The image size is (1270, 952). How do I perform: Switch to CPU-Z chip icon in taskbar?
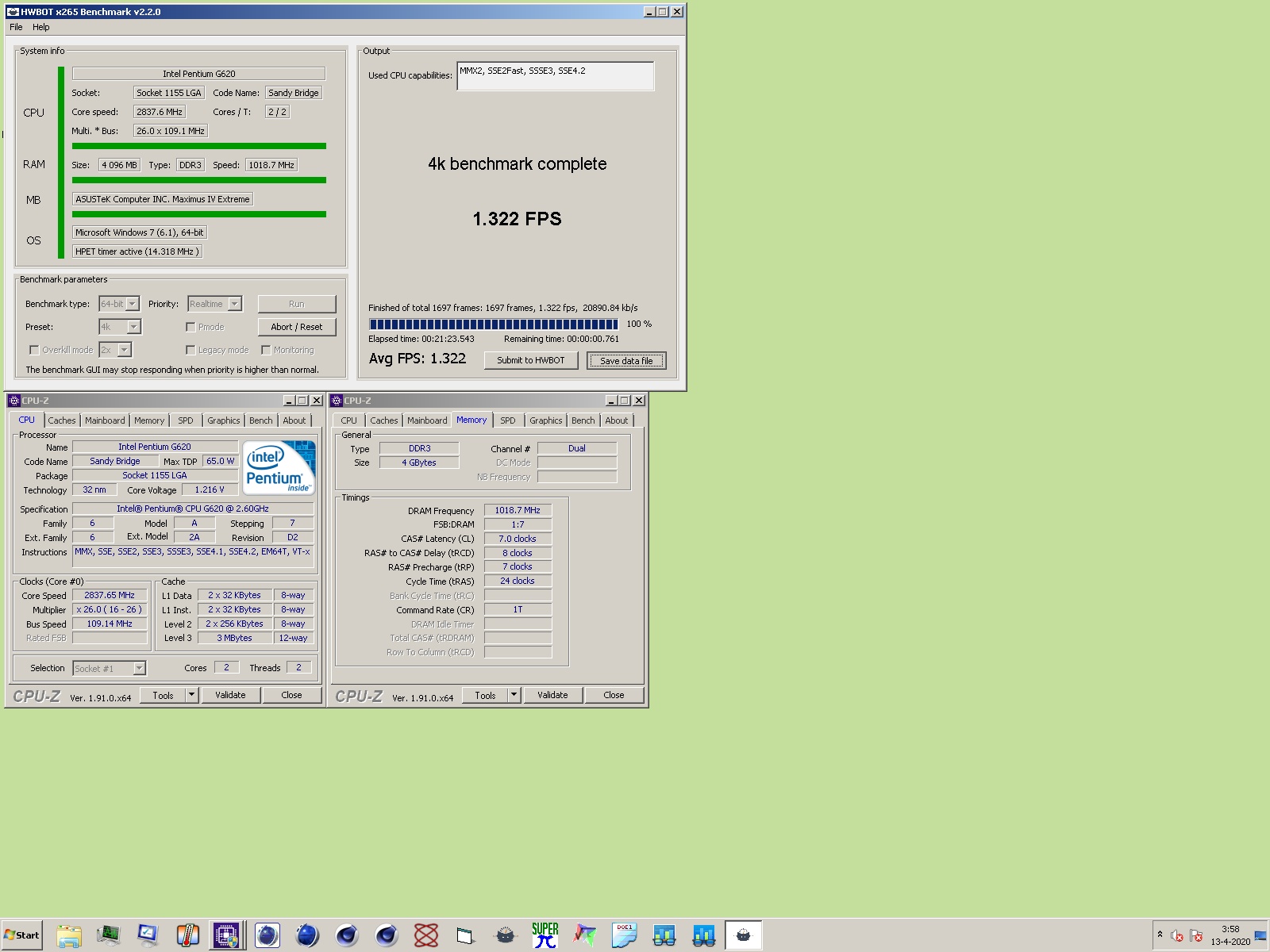pos(226,935)
